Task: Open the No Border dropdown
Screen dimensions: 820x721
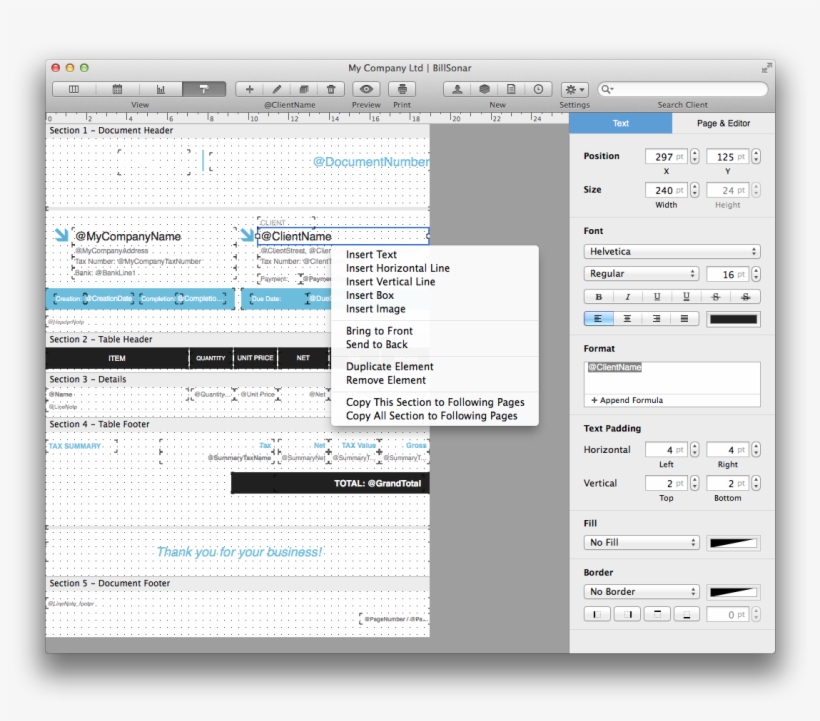Action: click(641, 591)
